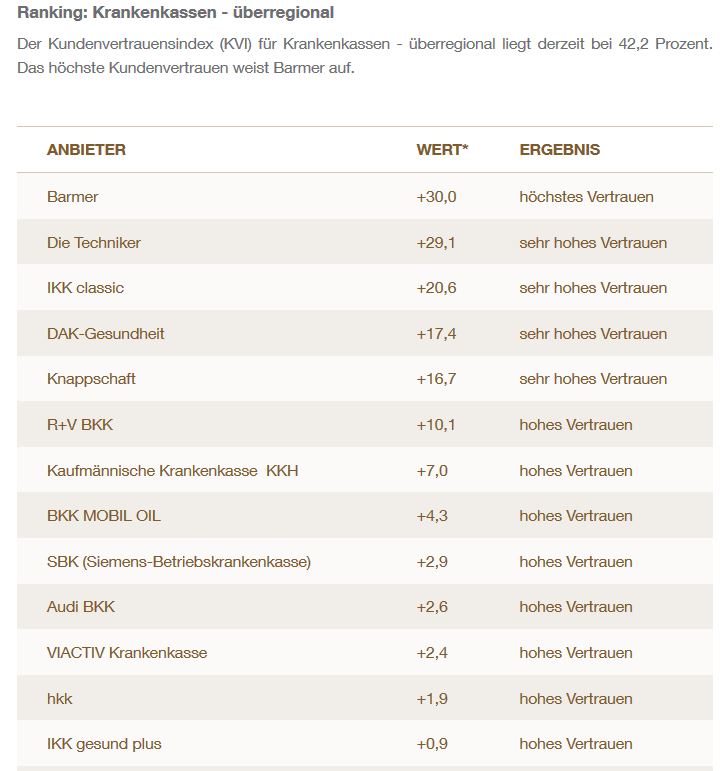The width and height of the screenshot is (727, 771).
Task: Click the WERT* column header
Action: point(442,150)
